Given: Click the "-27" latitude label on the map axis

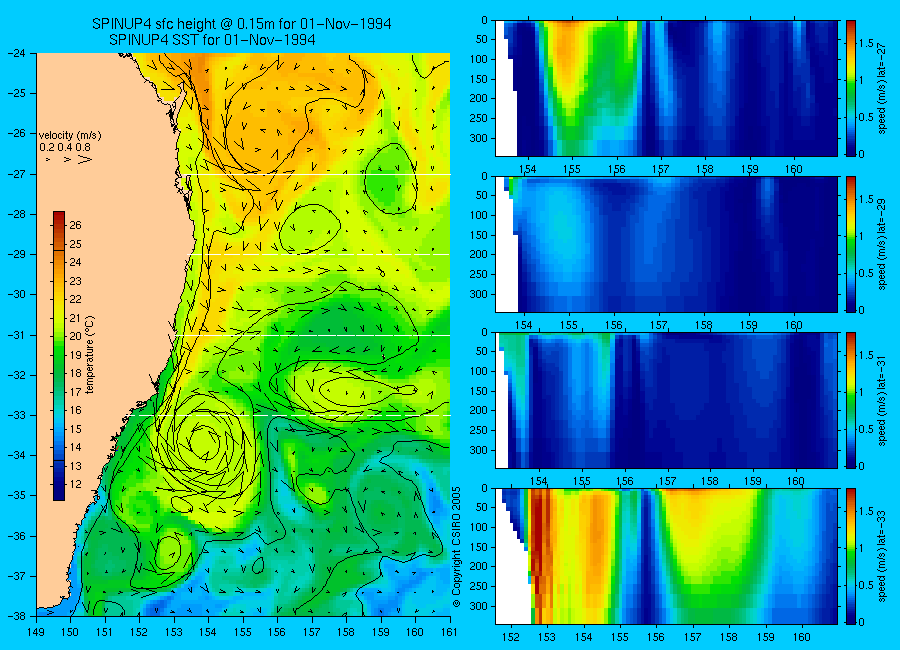Looking at the screenshot, I should click(17, 173).
